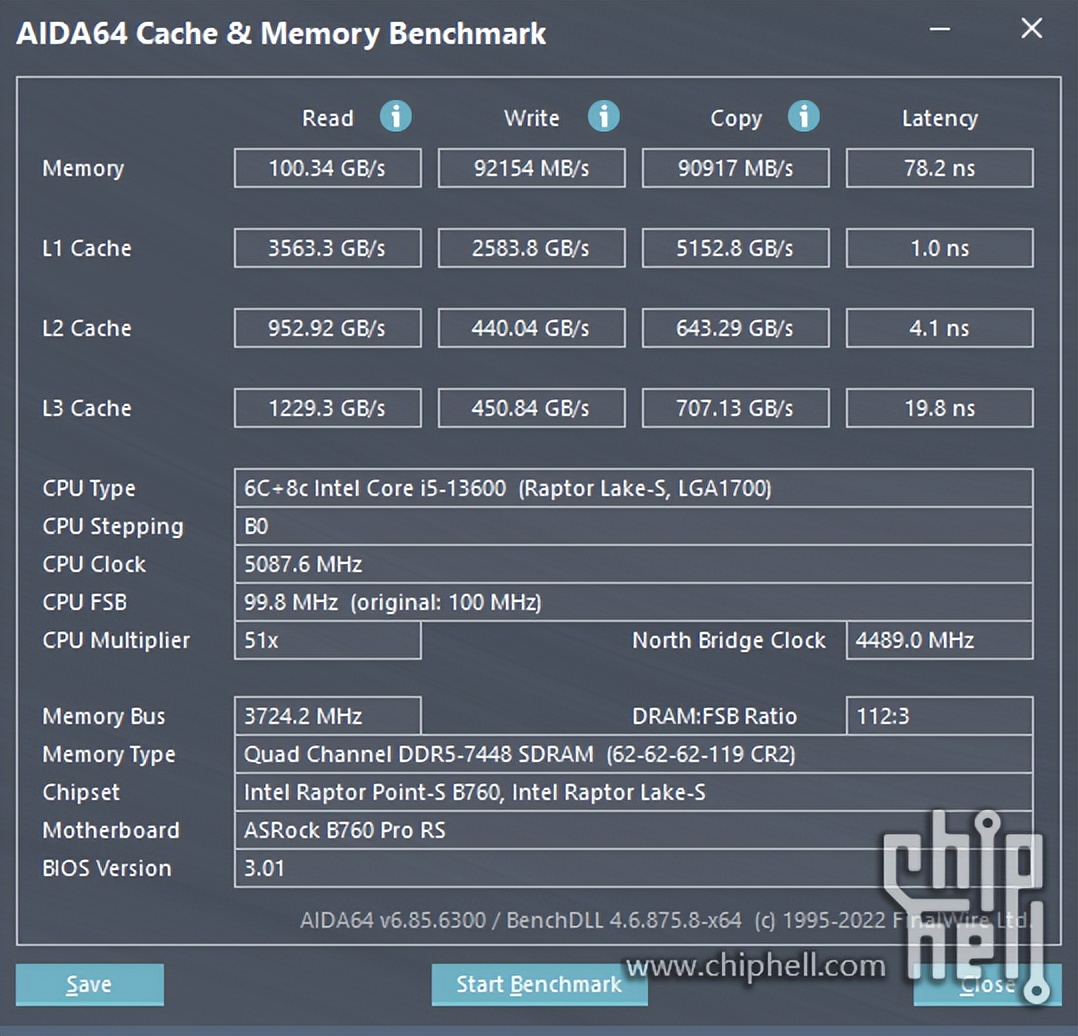The image size is (1078, 1036).
Task: Click North Bridge Clock value 4489.0 MHz
Action: click(x=939, y=640)
